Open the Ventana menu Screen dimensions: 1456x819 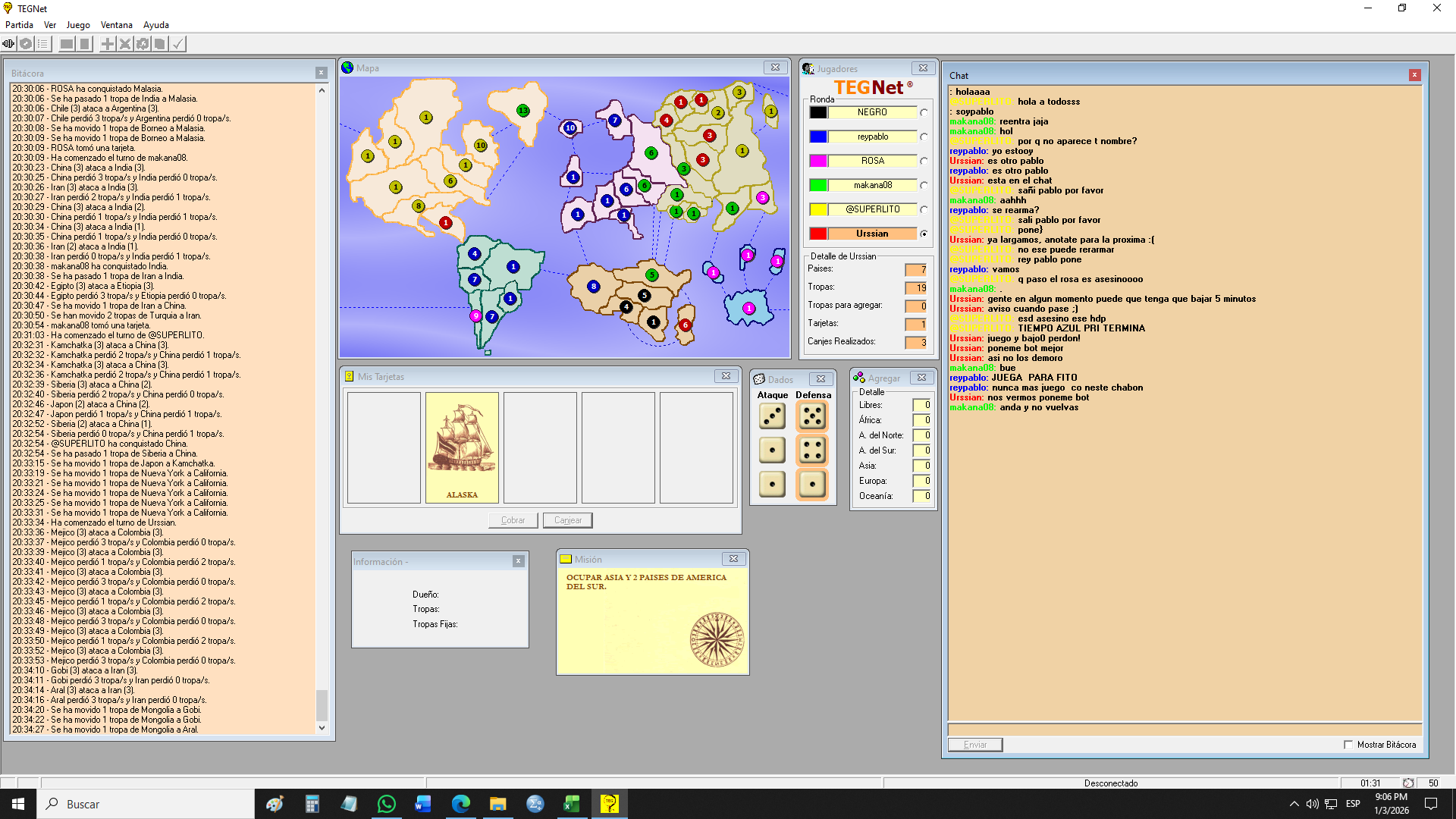[x=116, y=25]
